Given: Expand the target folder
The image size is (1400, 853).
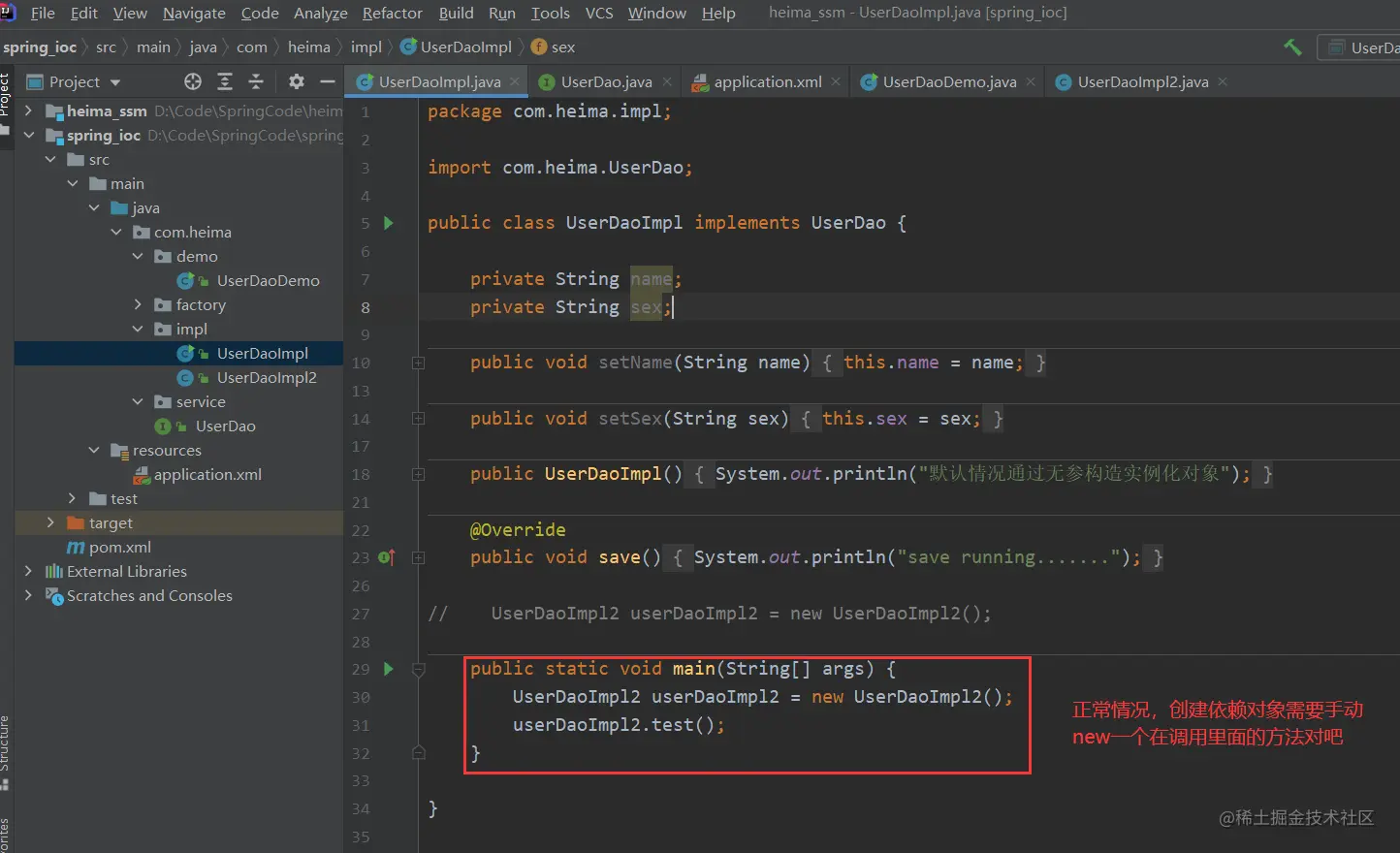Looking at the screenshot, I should 50,523.
